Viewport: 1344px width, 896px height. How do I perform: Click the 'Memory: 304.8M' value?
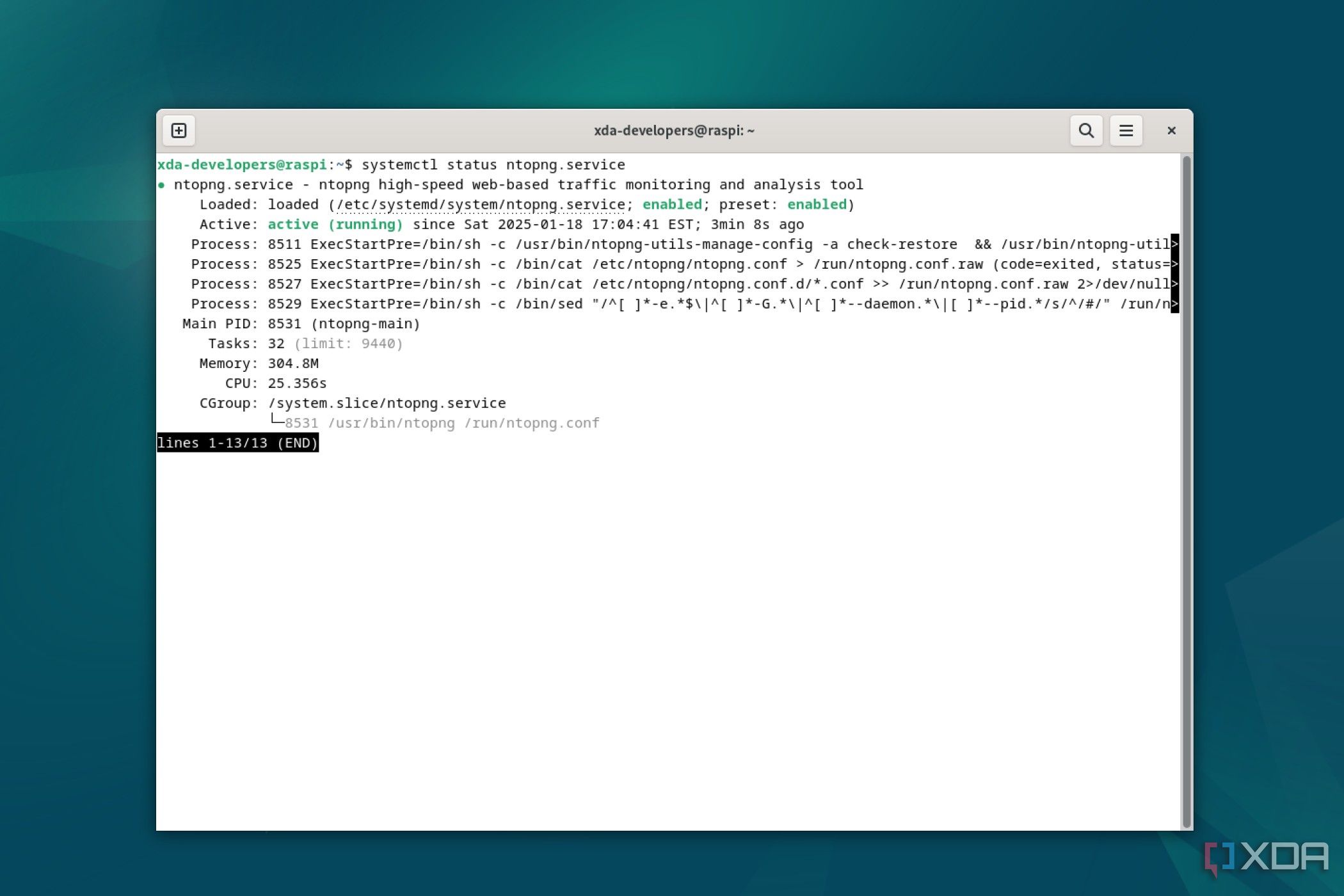[292, 364]
